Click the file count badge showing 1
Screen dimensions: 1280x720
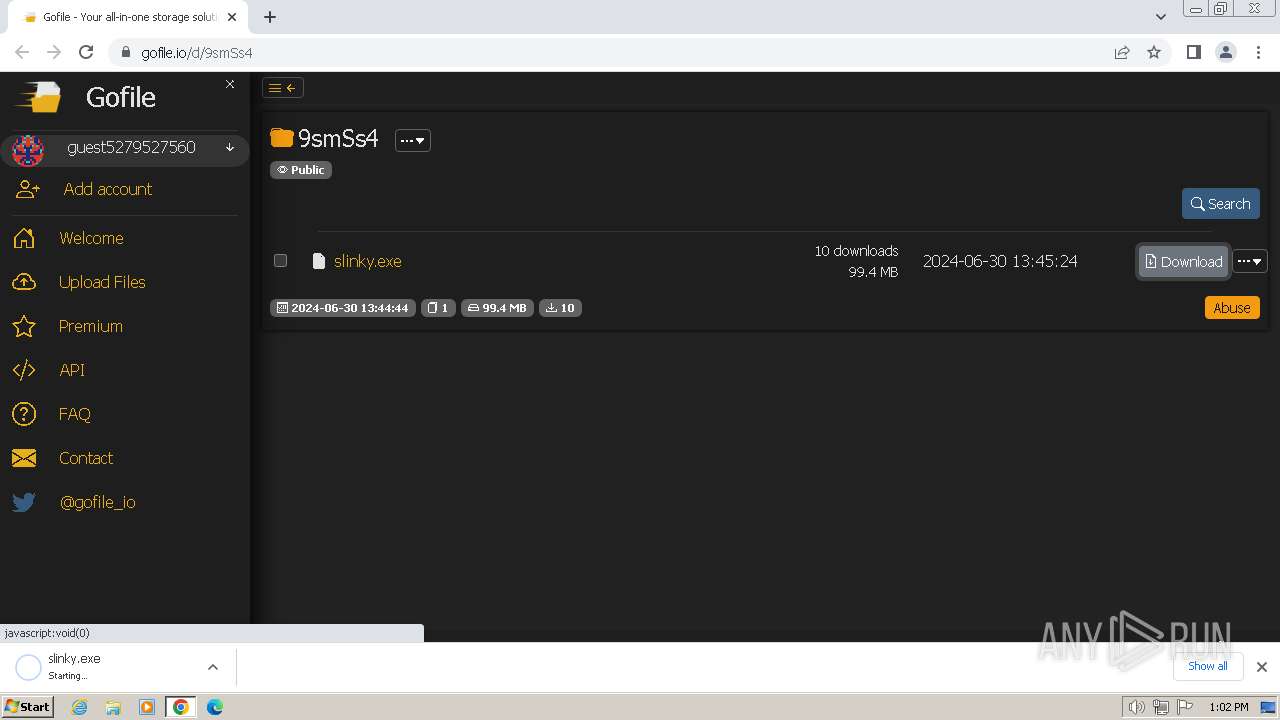pos(438,308)
